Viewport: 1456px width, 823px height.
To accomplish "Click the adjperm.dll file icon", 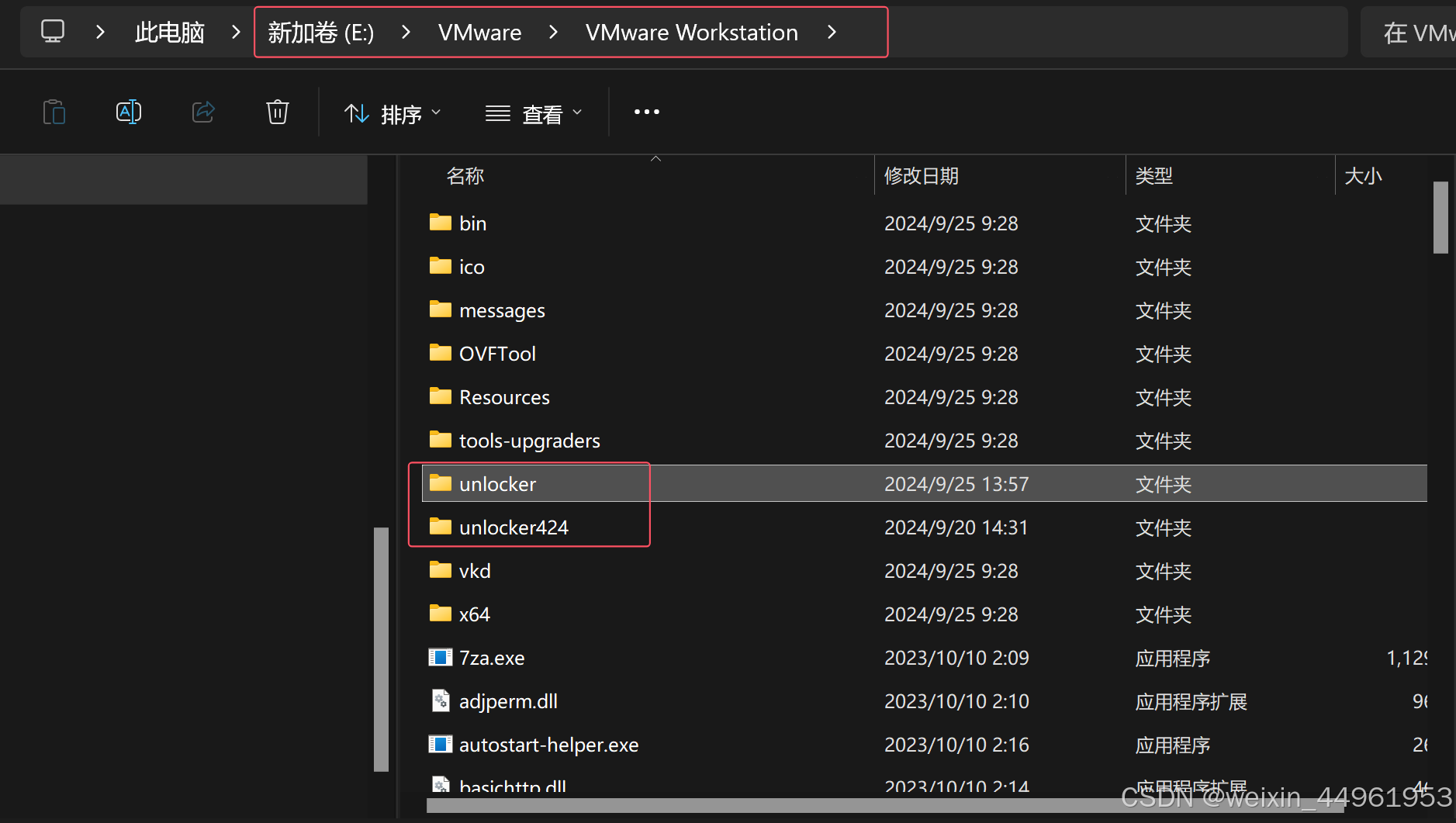I will tap(441, 700).
